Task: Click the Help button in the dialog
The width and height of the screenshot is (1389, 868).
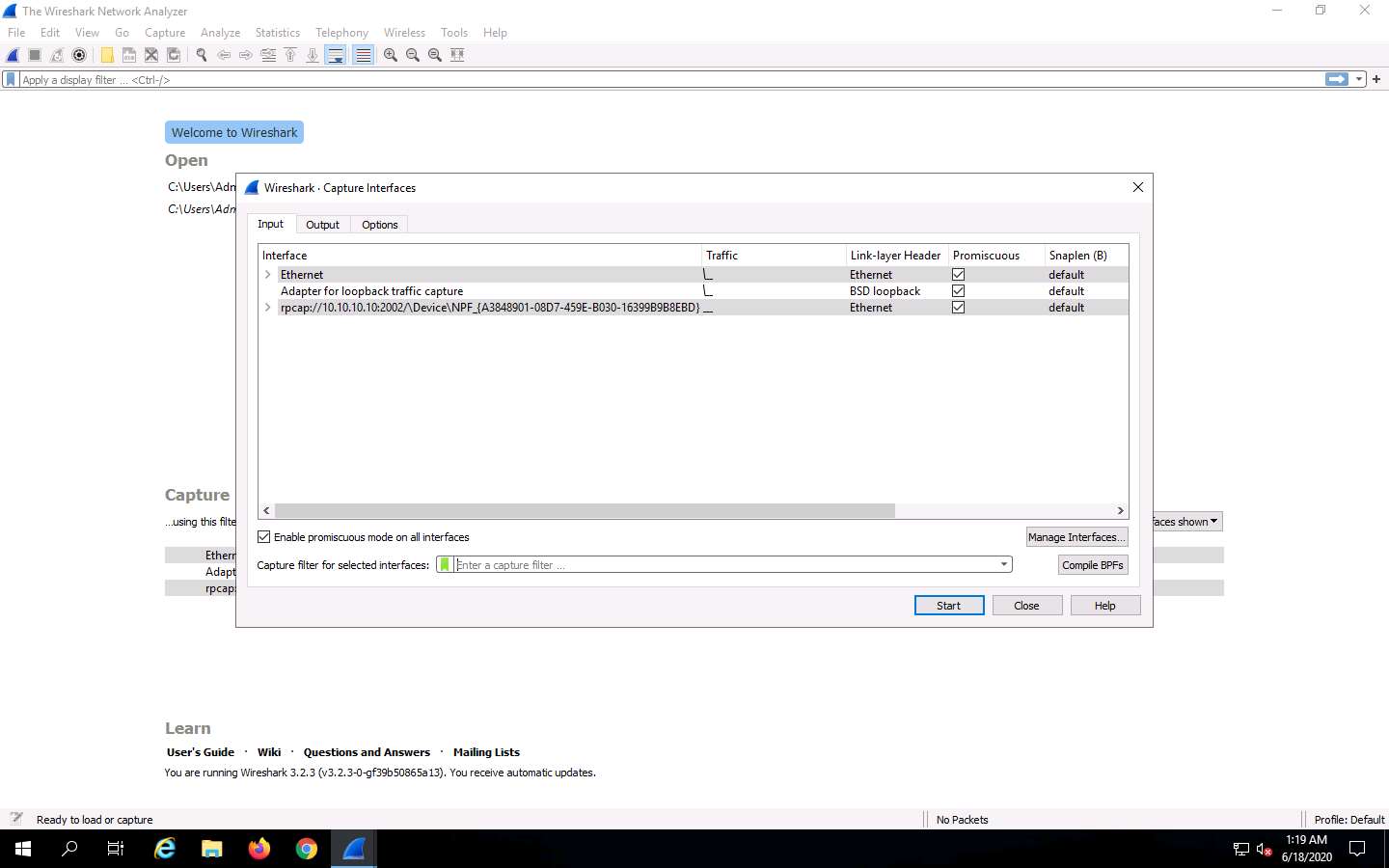Action: tap(1104, 606)
